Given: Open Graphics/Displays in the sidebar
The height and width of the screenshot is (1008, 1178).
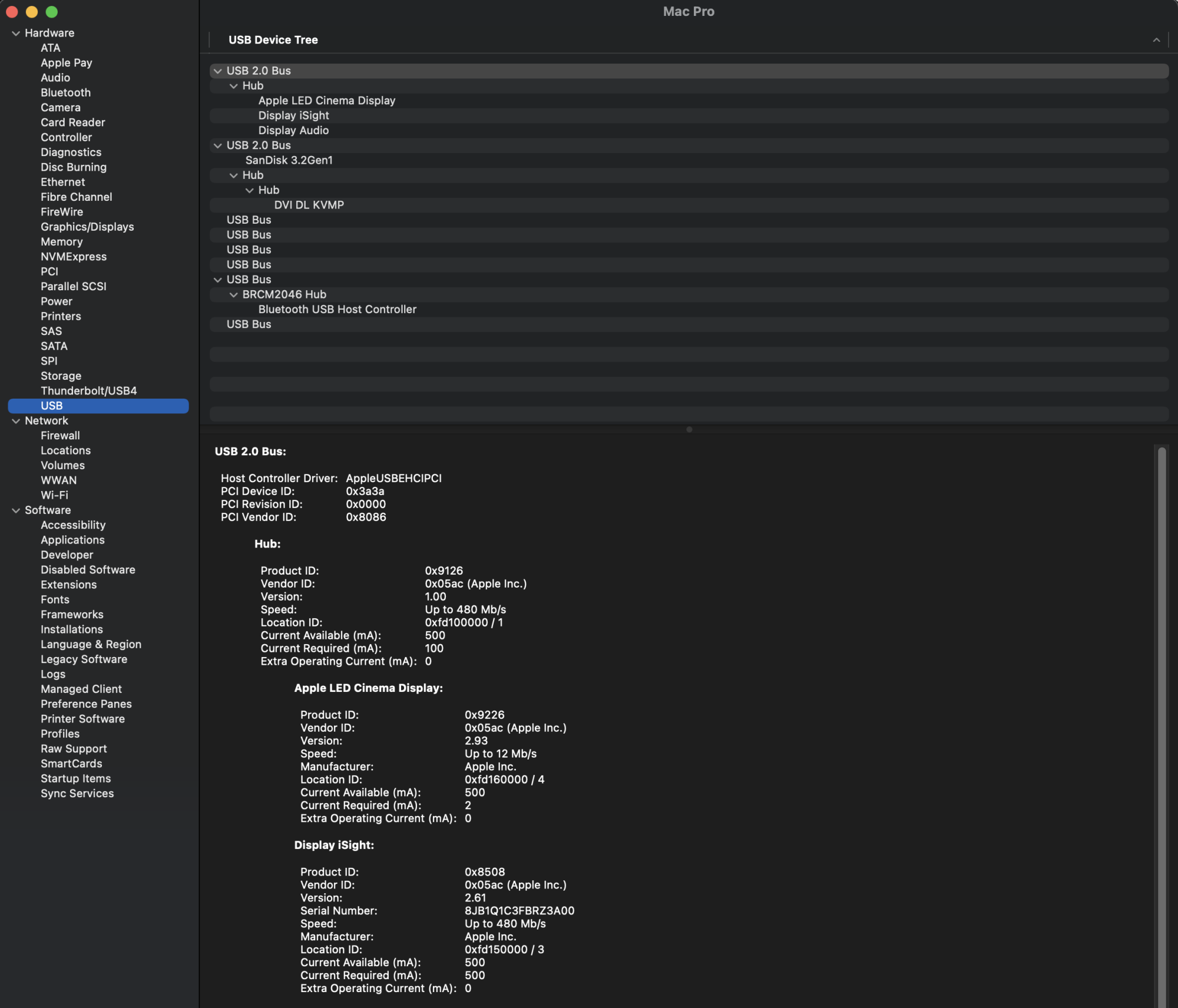Looking at the screenshot, I should tap(87, 227).
